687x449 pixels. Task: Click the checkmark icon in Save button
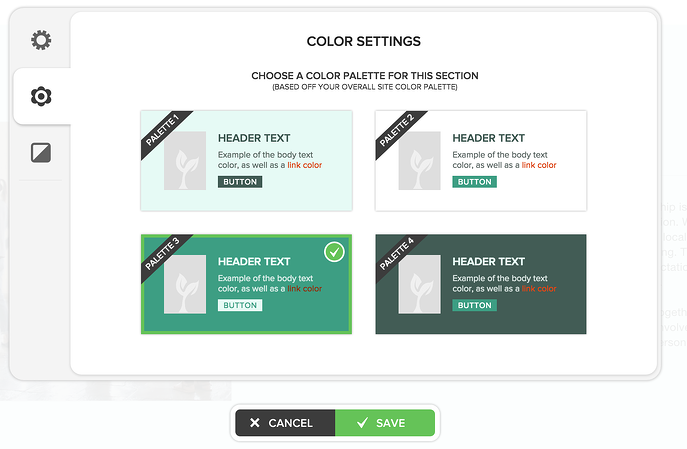(x=362, y=423)
